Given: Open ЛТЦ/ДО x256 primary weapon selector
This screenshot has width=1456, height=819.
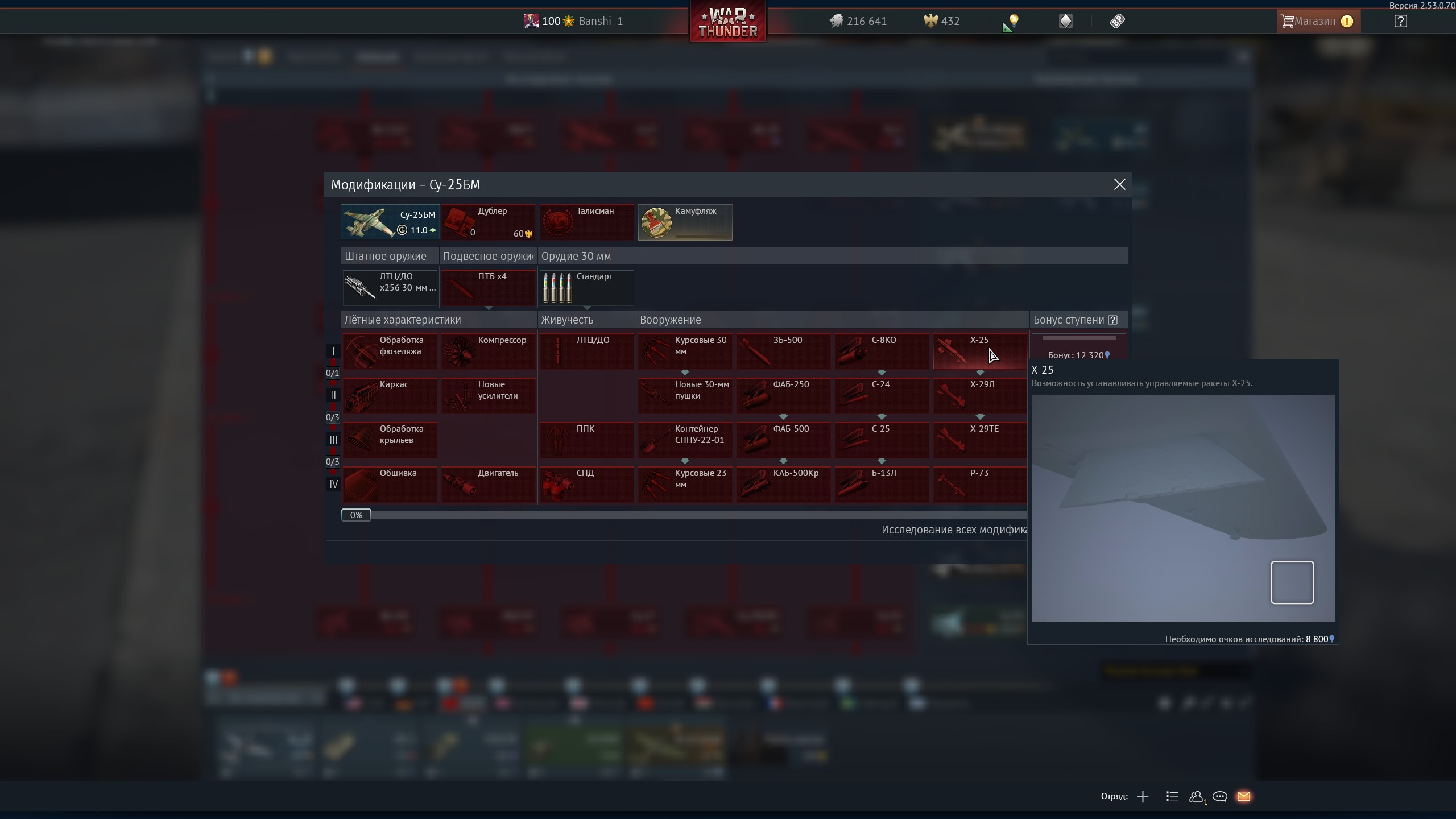Looking at the screenshot, I should [x=390, y=288].
